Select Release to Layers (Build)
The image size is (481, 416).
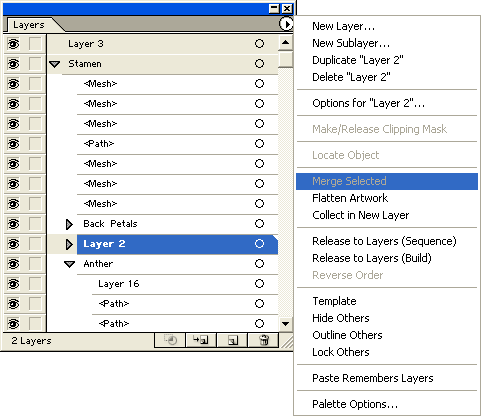click(372, 258)
